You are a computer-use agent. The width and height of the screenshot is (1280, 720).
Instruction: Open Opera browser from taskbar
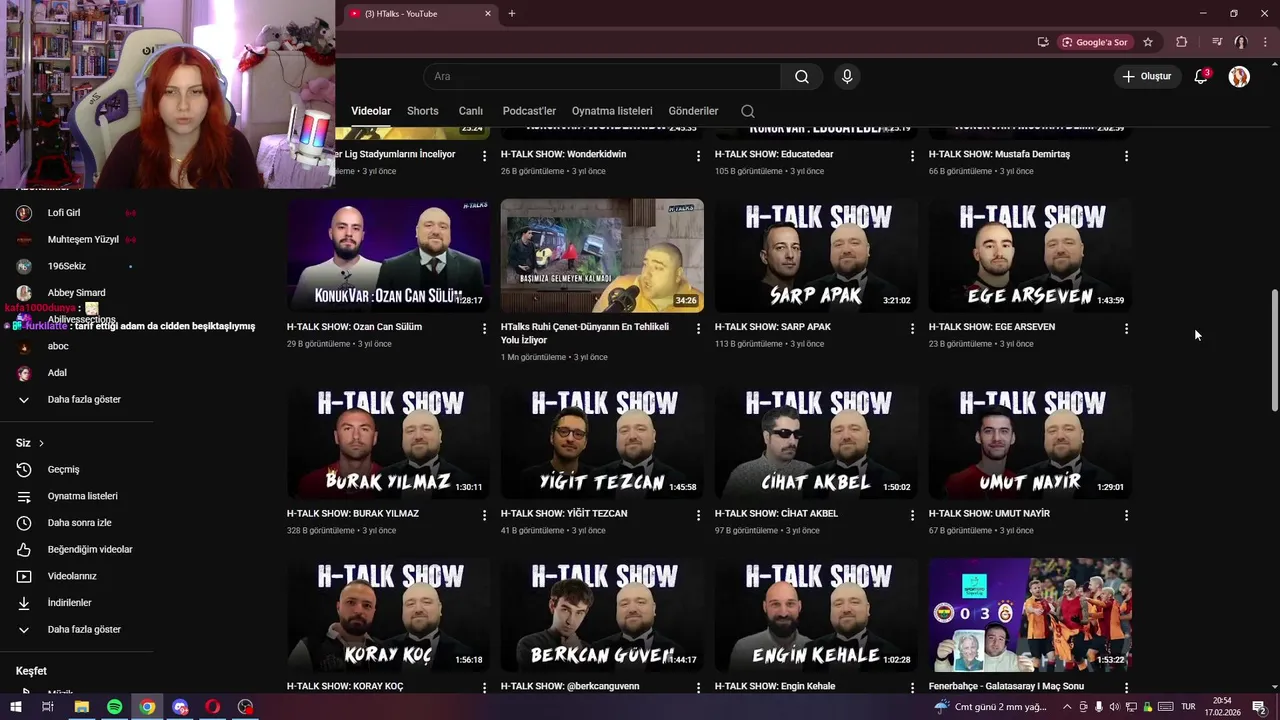(x=212, y=707)
